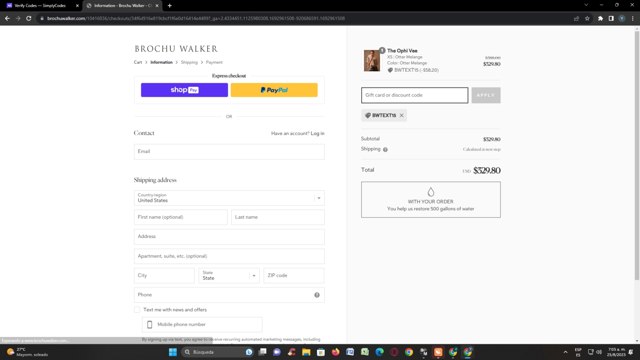Screen dimensions: 640x360
Task: Open the Chrome profile avatar
Action: [622, 18]
